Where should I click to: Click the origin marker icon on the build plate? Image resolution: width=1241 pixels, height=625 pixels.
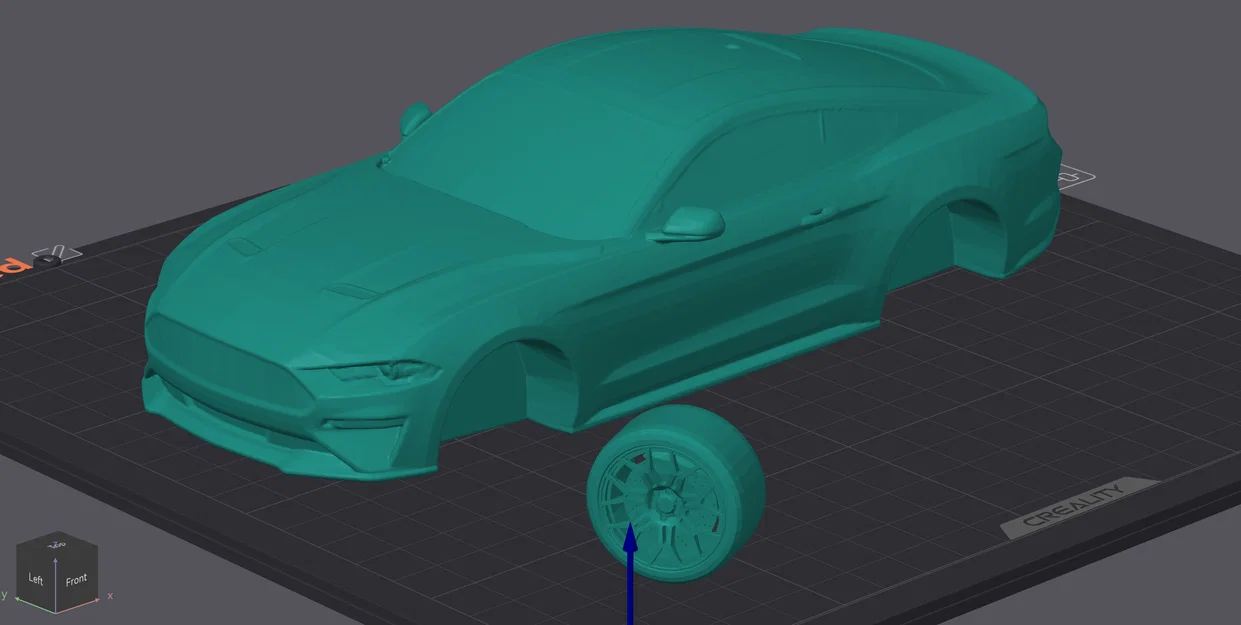[x=46, y=261]
